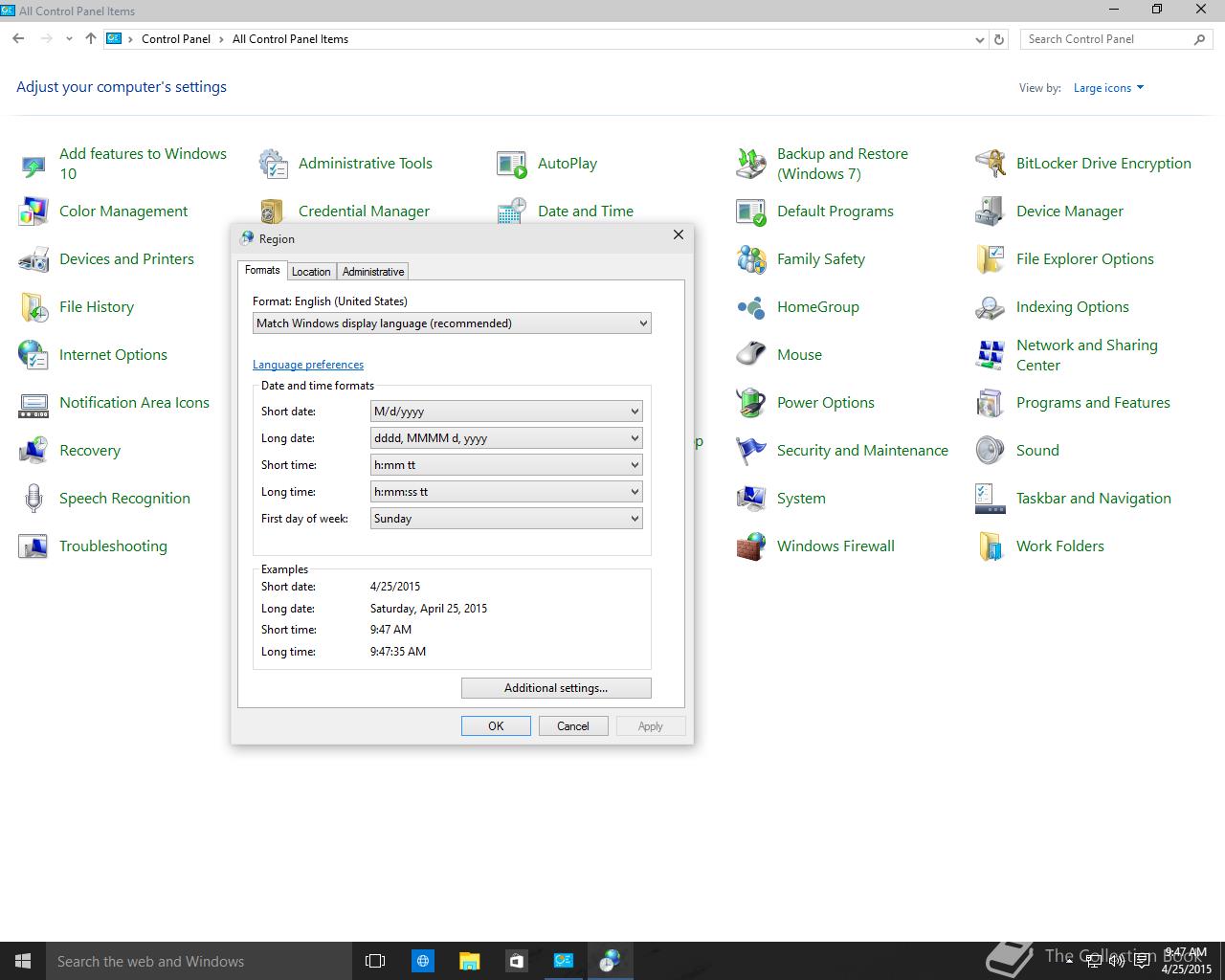Open the Power Options icon
This screenshot has height=980, width=1225.
click(751, 403)
